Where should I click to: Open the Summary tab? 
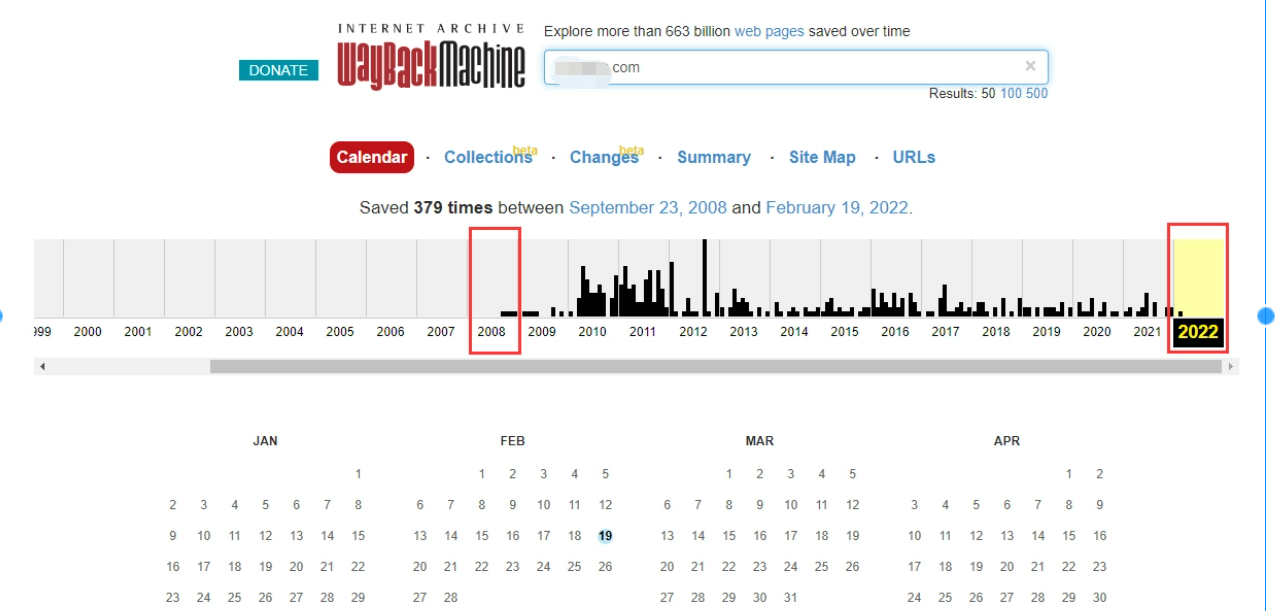(x=713, y=157)
